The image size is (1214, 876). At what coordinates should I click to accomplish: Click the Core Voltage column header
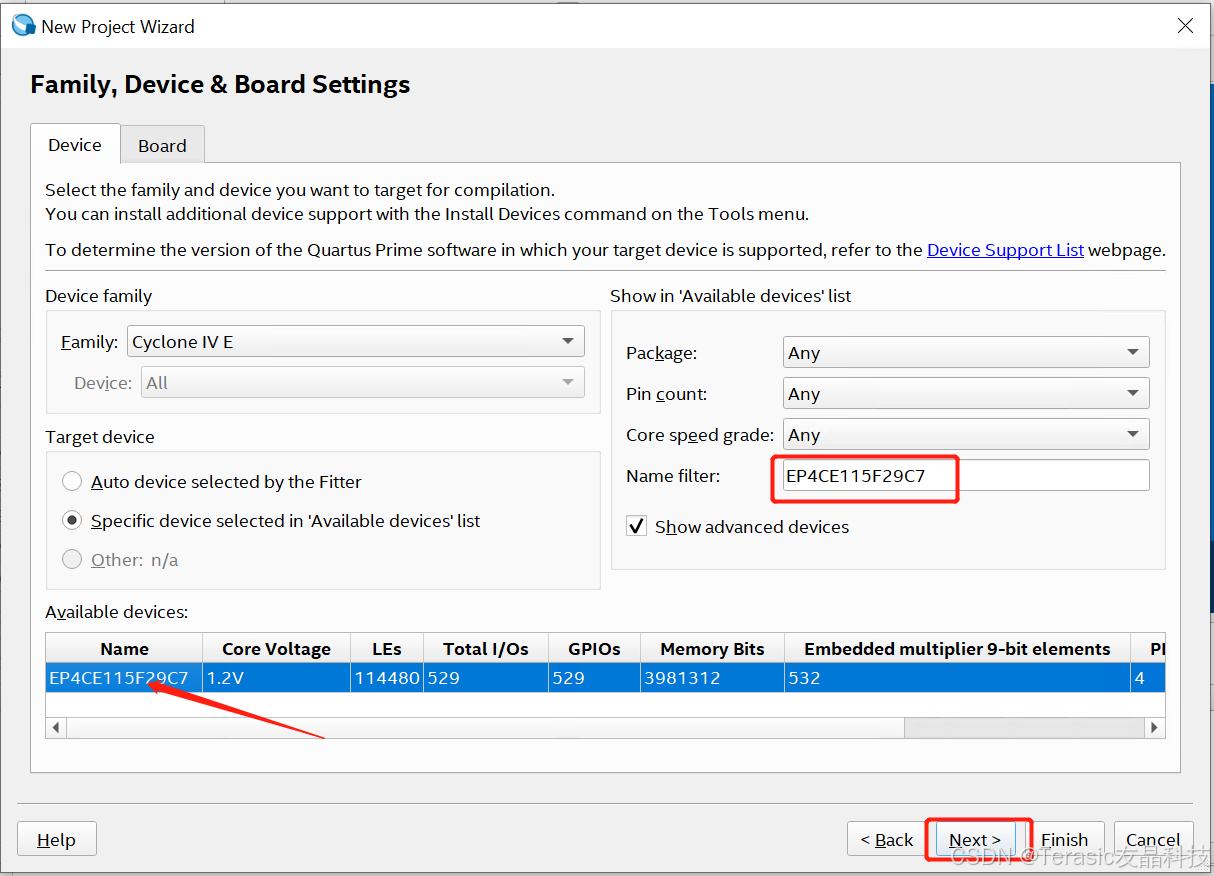(276, 648)
